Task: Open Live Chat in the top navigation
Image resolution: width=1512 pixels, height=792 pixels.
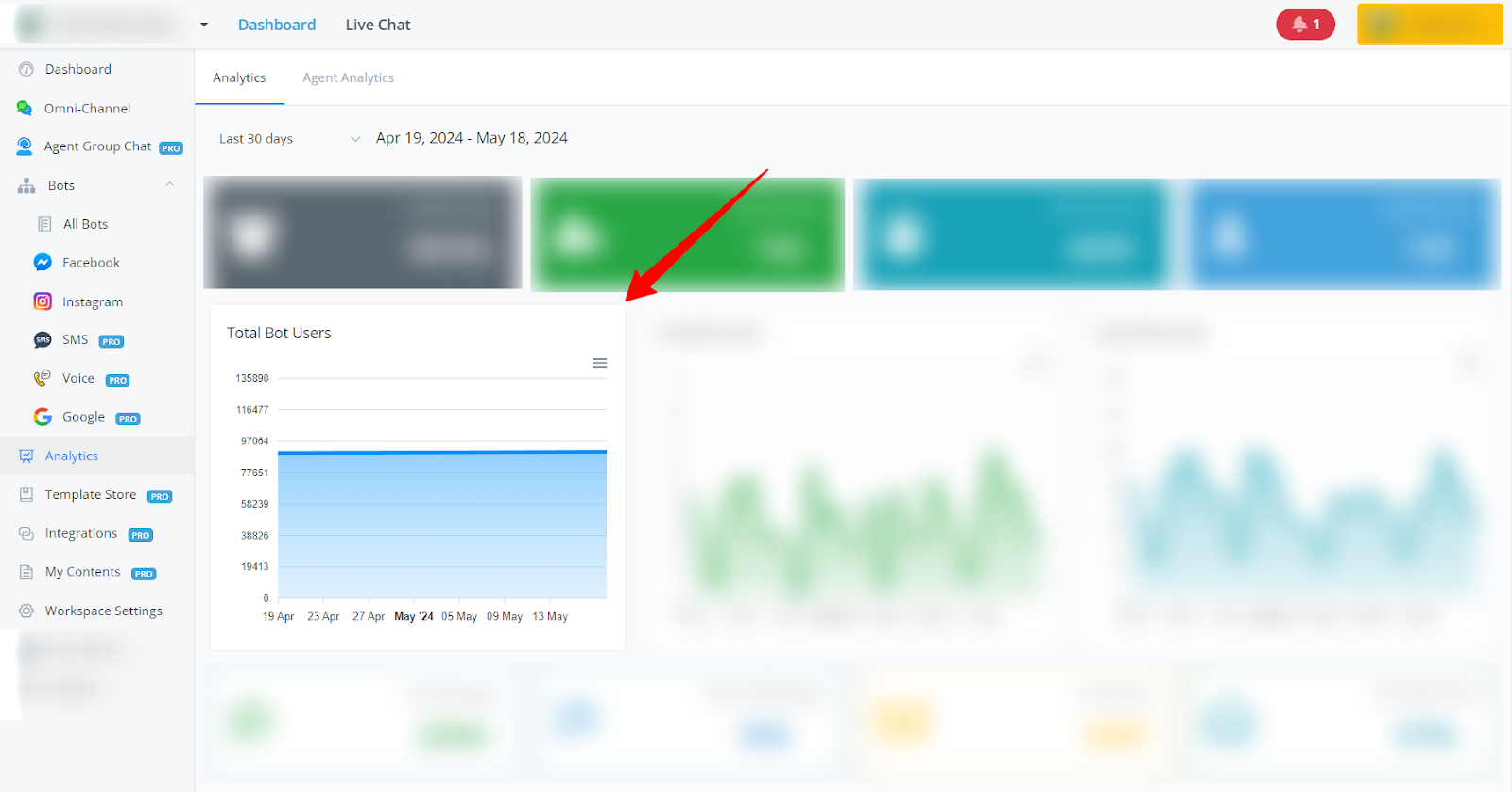Action: pos(378,25)
